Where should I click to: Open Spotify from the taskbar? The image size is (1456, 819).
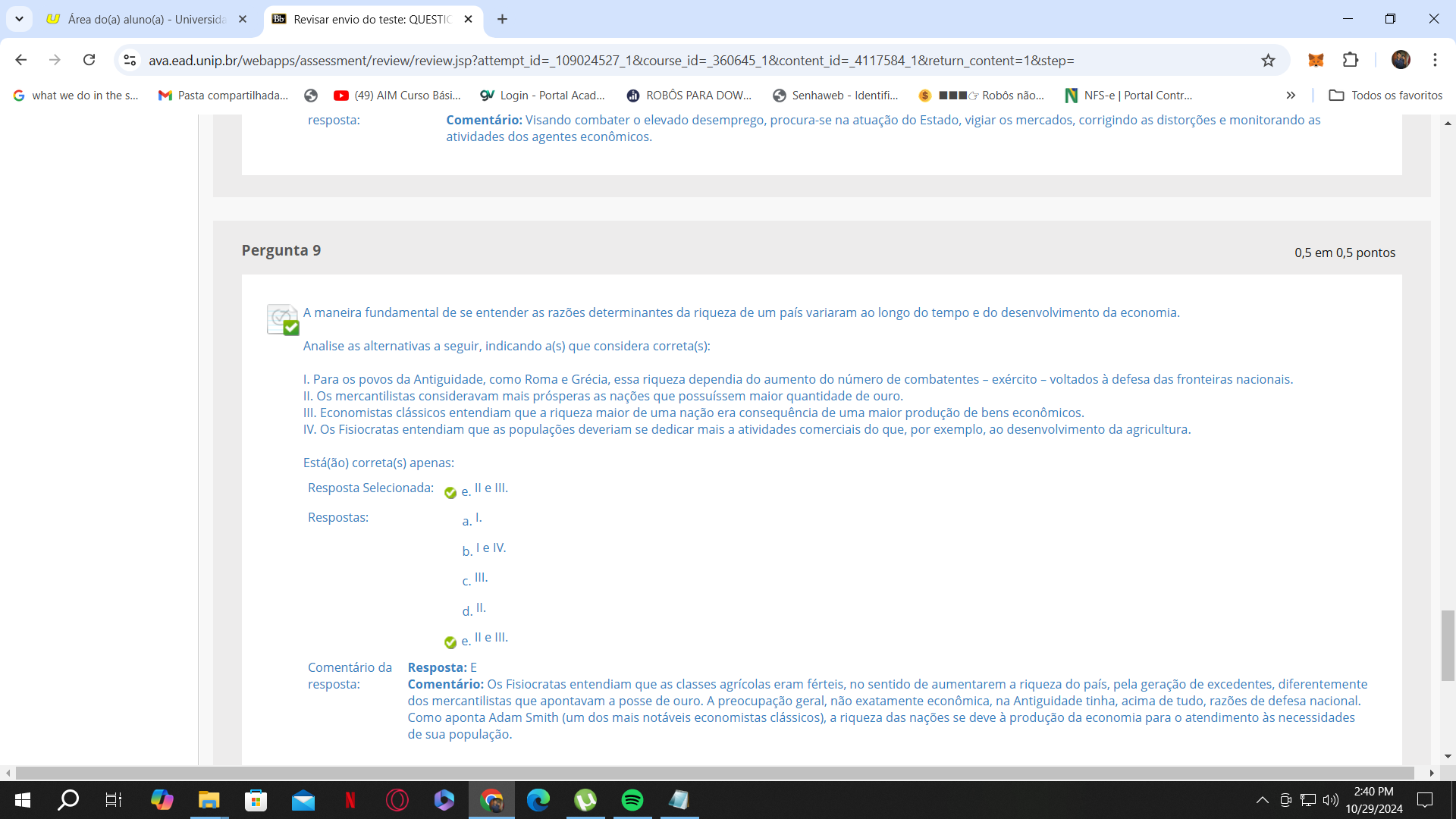(632, 799)
